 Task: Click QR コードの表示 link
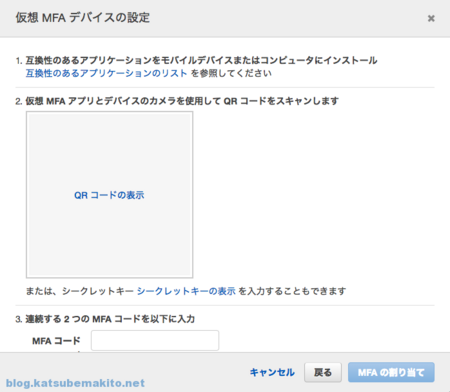tap(109, 195)
